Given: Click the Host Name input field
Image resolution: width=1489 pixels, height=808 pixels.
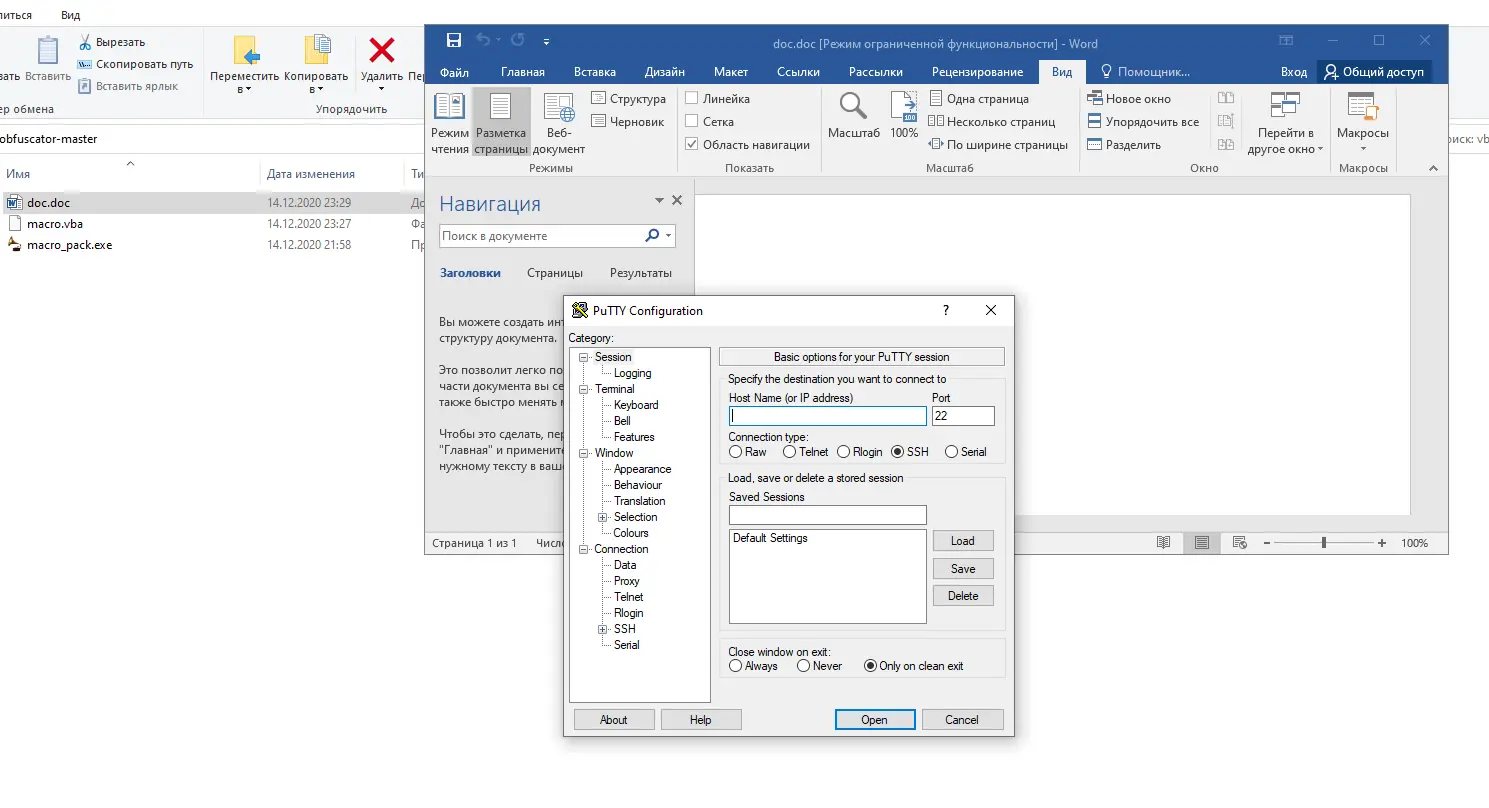Looking at the screenshot, I should coord(828,416).
